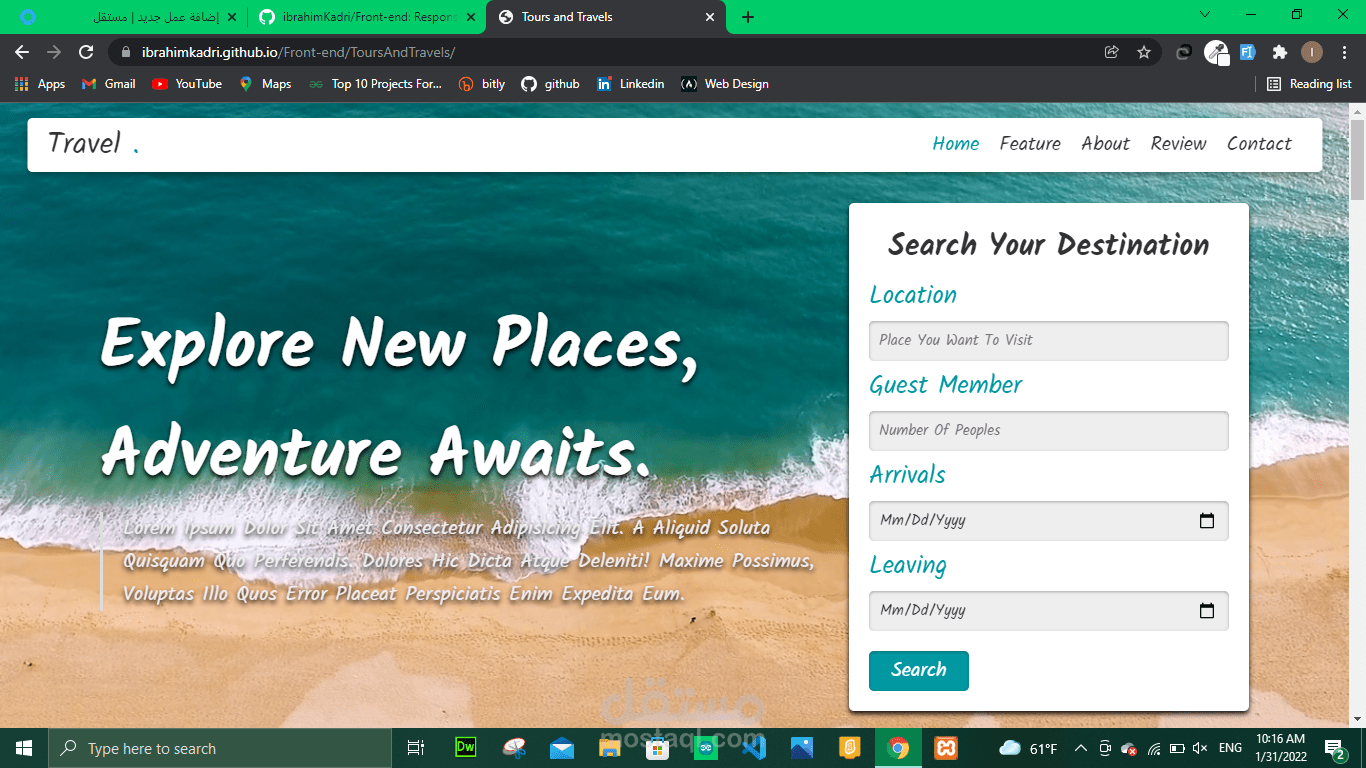Close the Tours and Travels tab
Screen dimensions: 1366x768
point(710,17)
